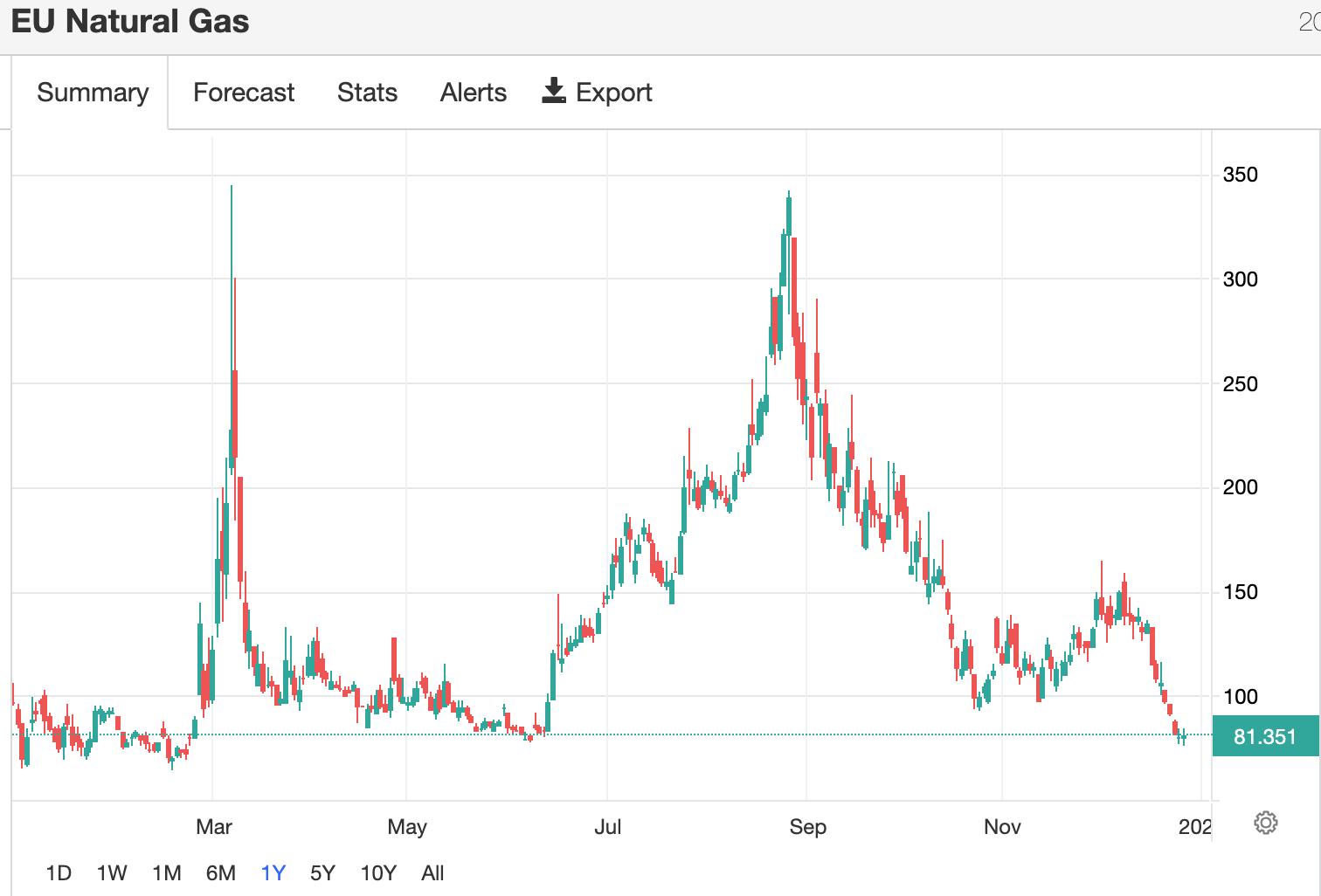Switch to the Forecast tab
The image size is (1321, 896).
point(244,93)
